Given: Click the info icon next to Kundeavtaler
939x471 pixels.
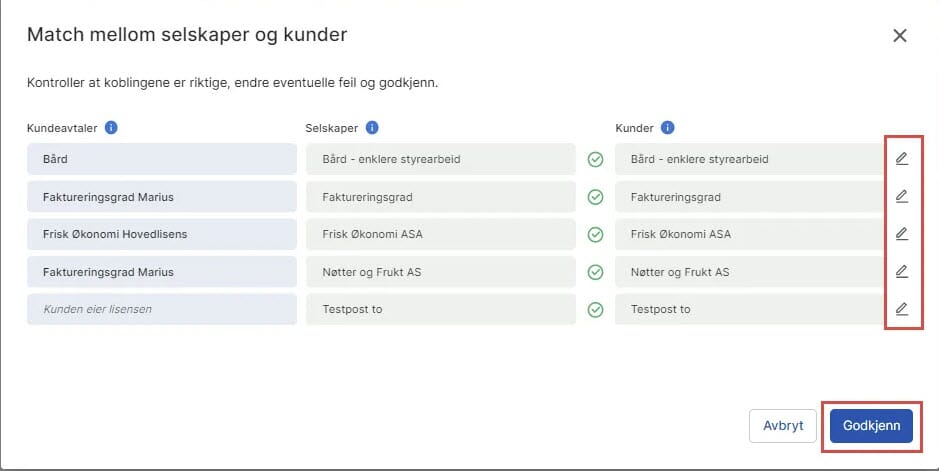Looking at the screenshot, I should 112,128.
